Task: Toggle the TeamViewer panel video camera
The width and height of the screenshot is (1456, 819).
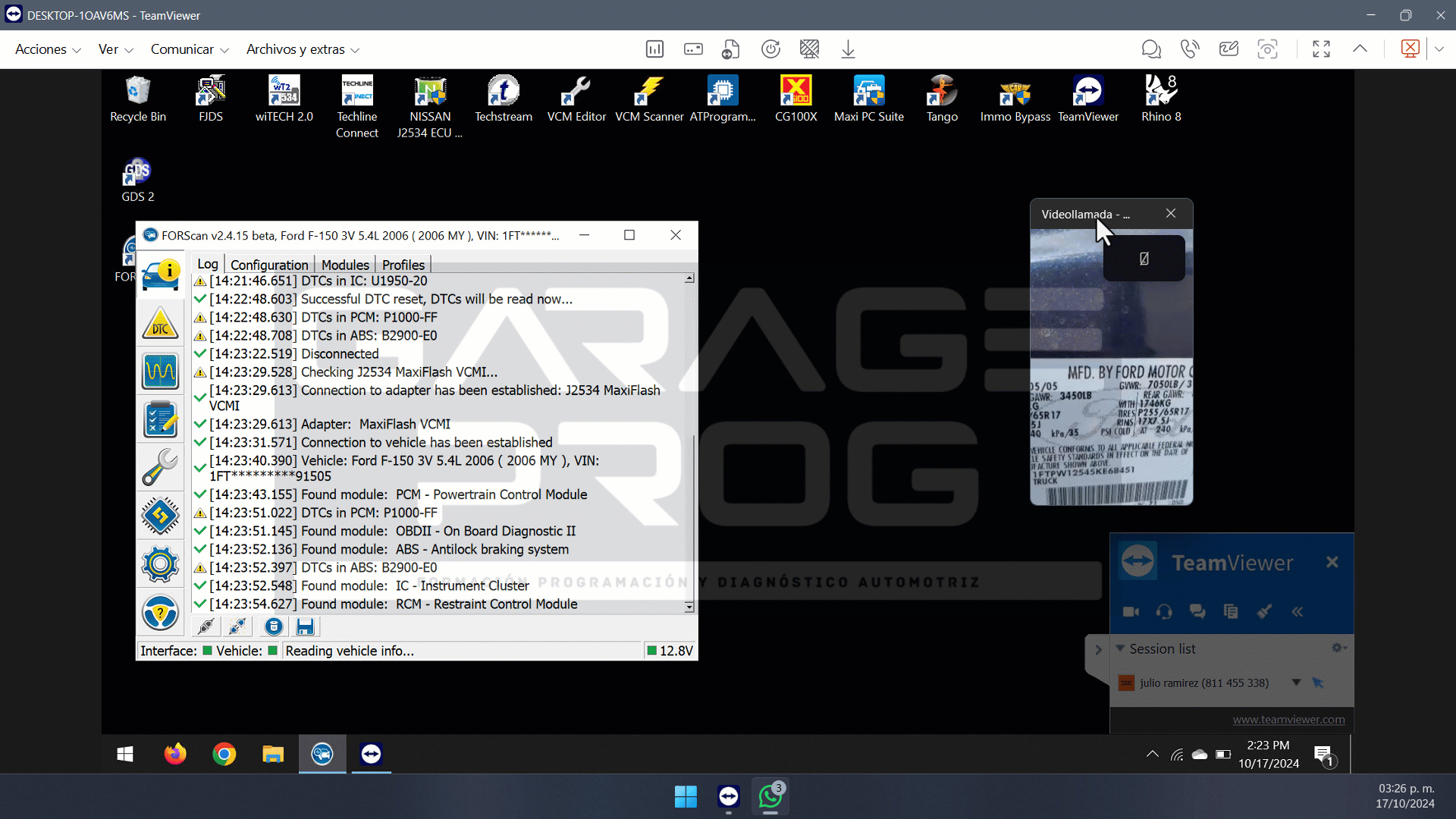Action: click(1131, 611)
